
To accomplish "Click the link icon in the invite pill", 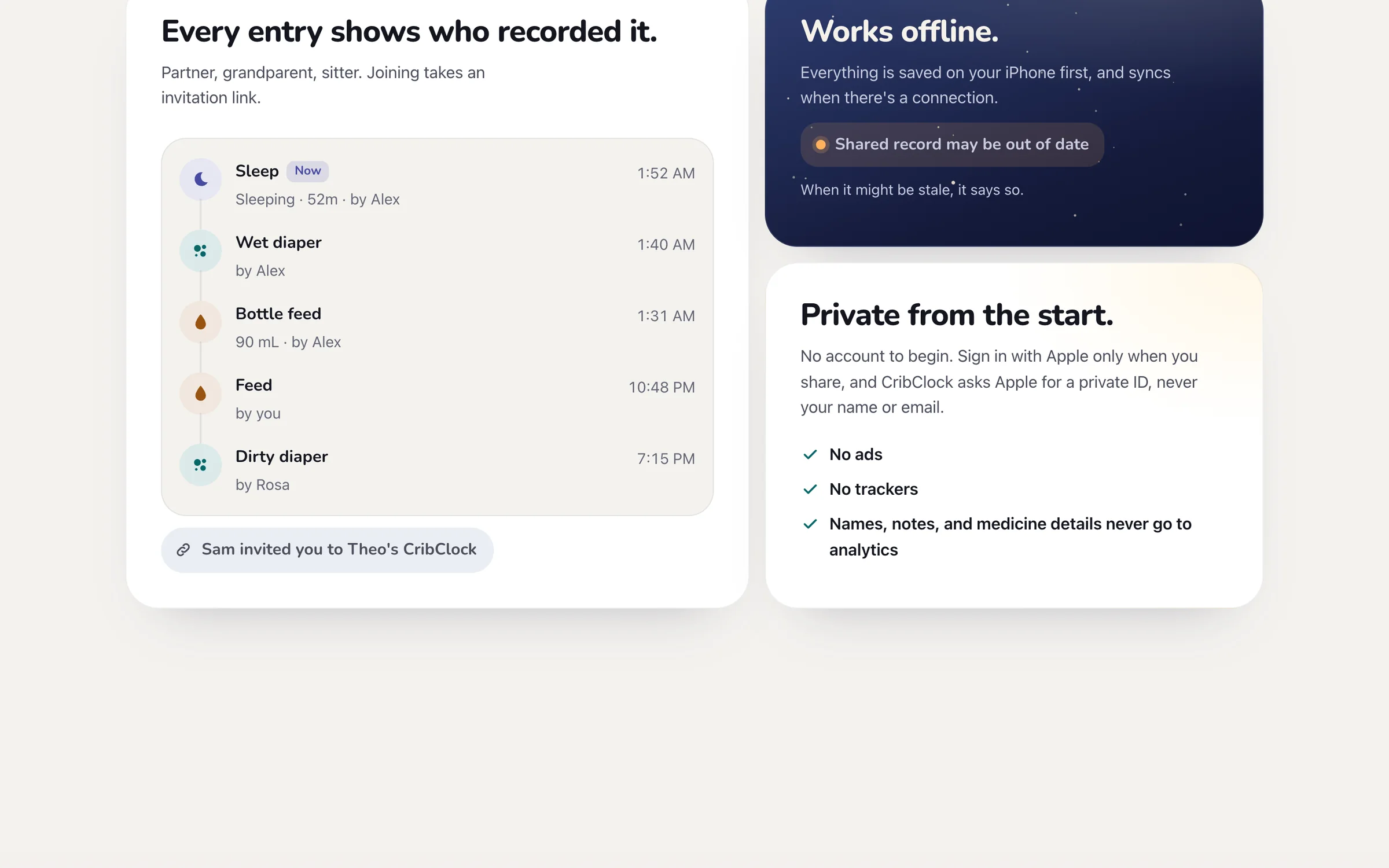I will click(x=183, y=550).
